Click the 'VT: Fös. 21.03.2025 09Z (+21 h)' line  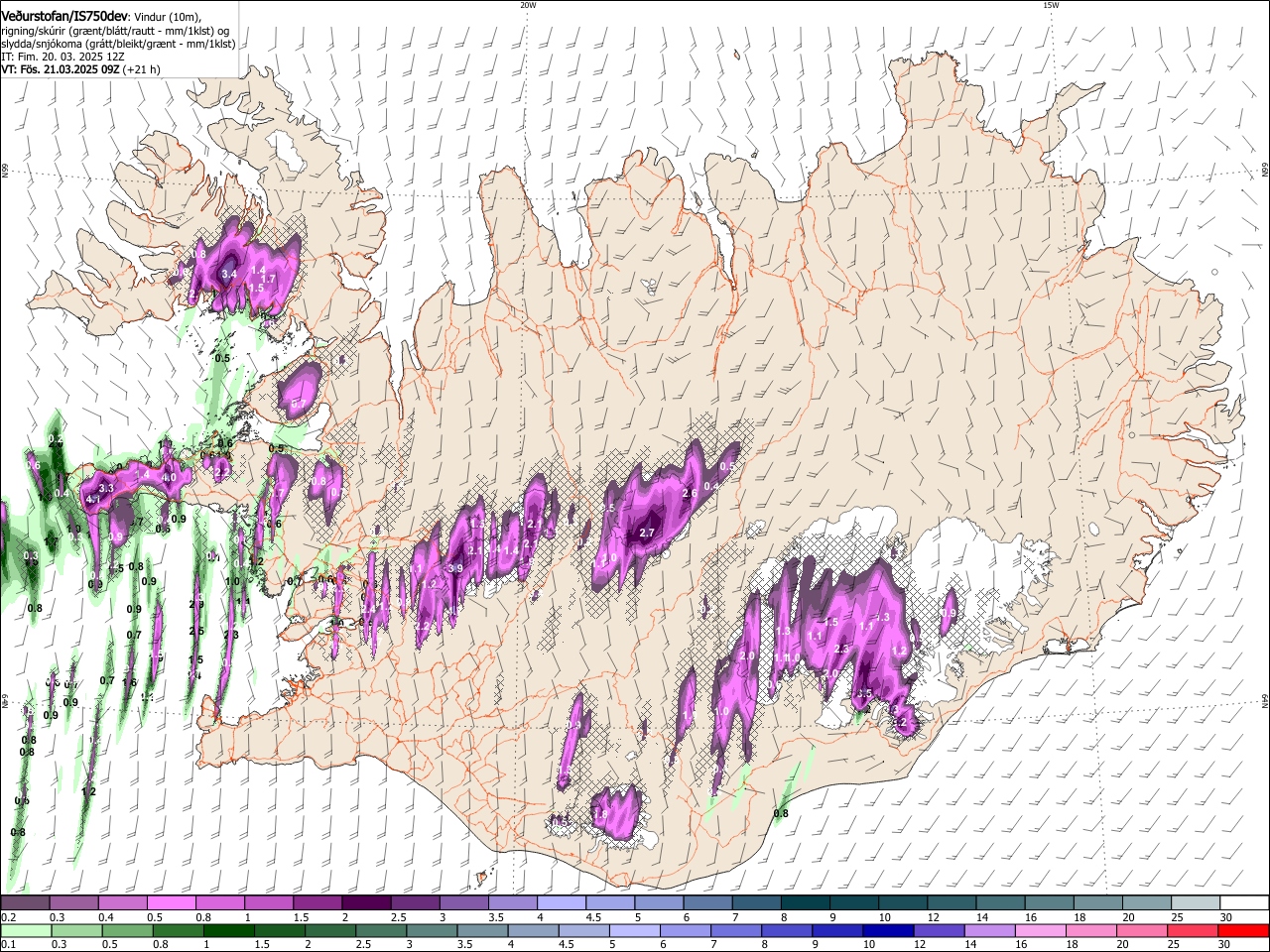tap(80, 69)
